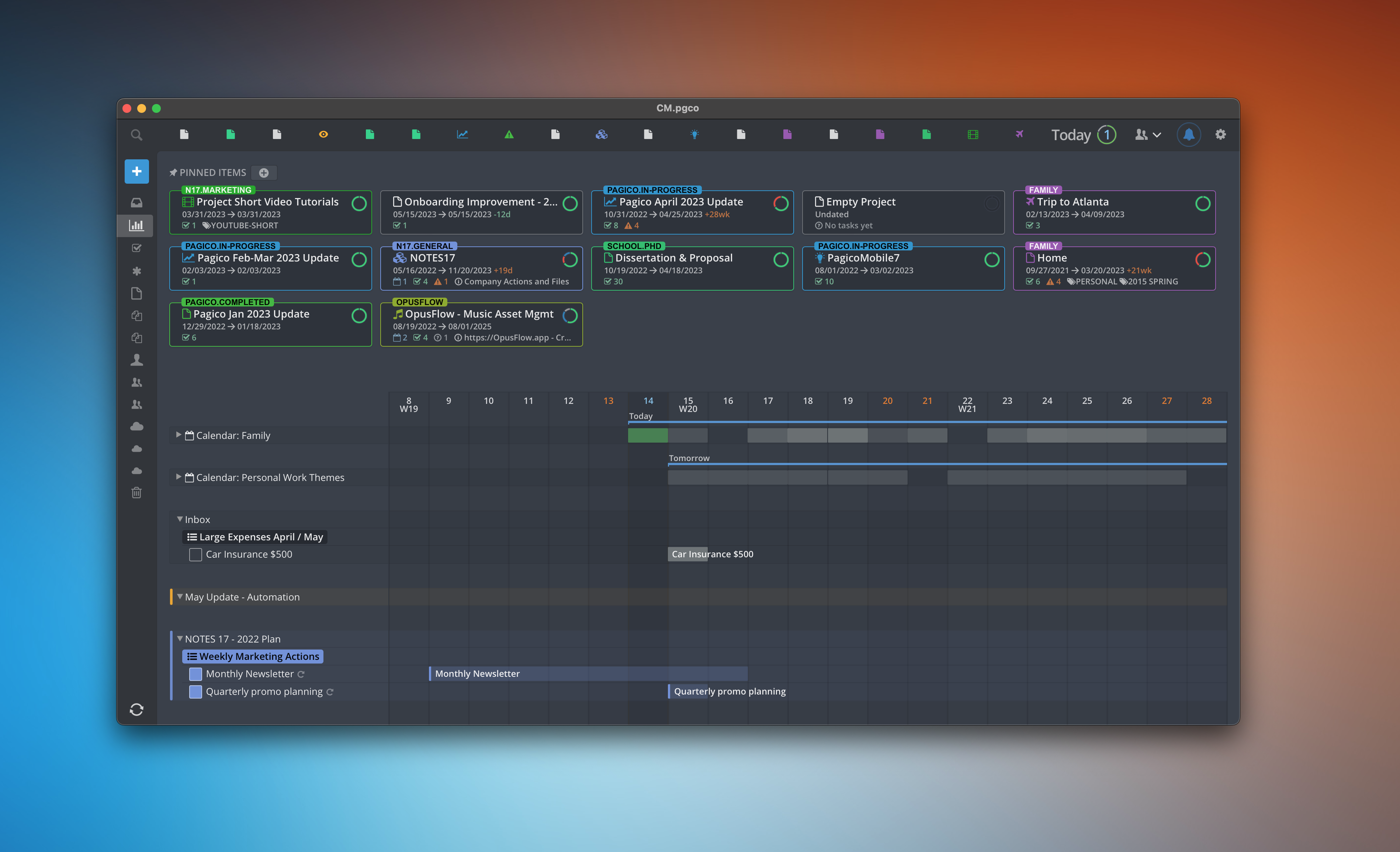Open the last green document tab
The height and width of the screenshot is (852, 1400).
tap(926, 134)
